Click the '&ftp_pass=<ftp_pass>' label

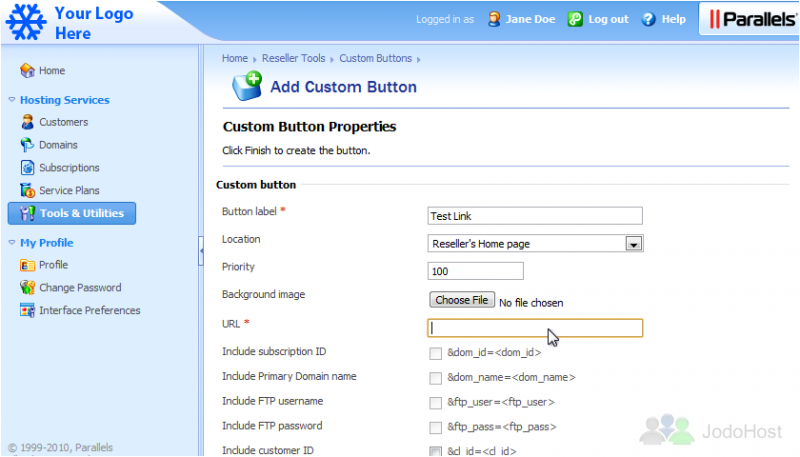502,426
